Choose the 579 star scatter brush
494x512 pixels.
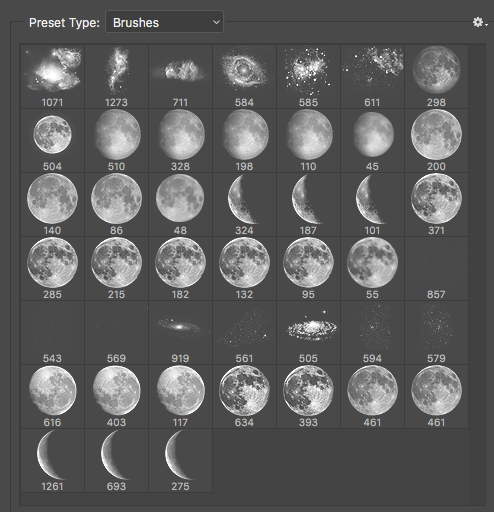(437, 332)
